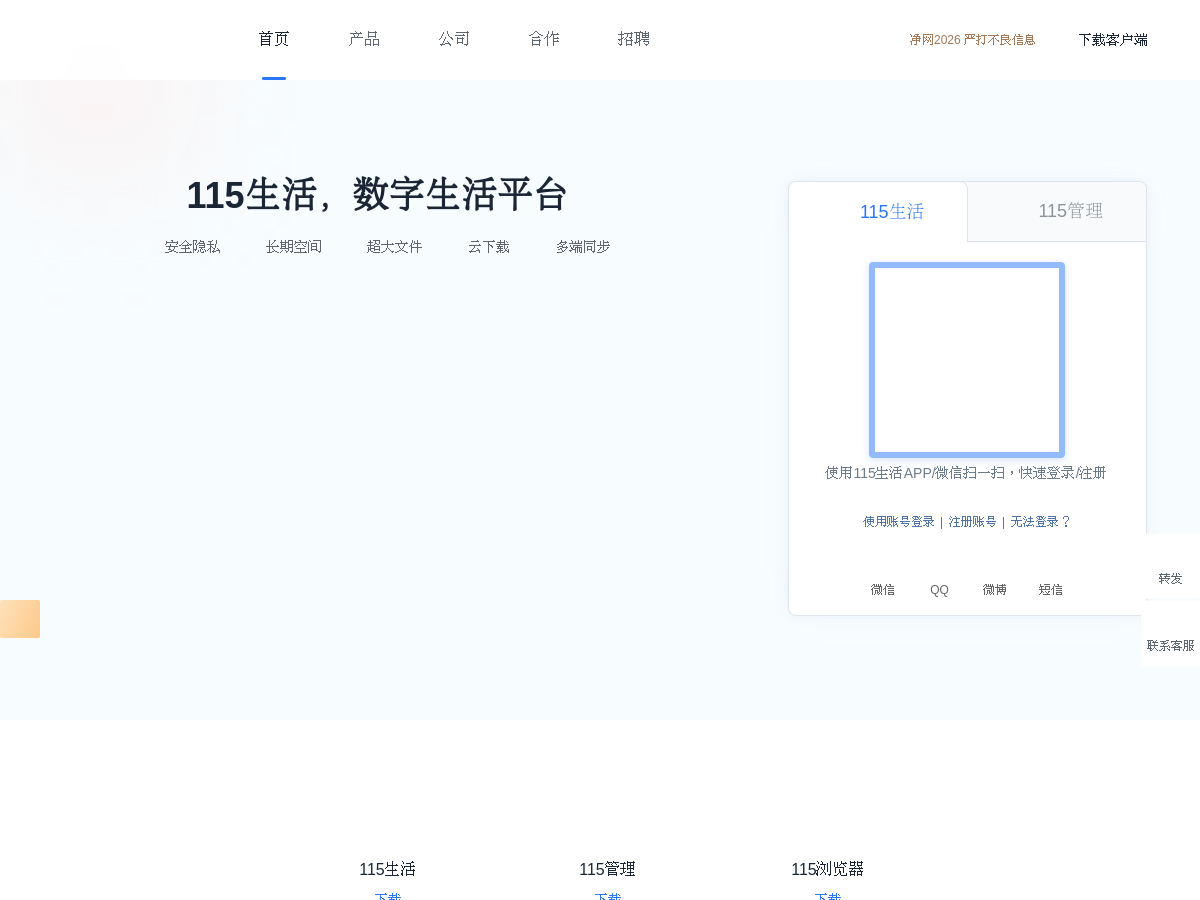The image size is (1200, 900).
Task: Select QQ login option
Action: 939,589
